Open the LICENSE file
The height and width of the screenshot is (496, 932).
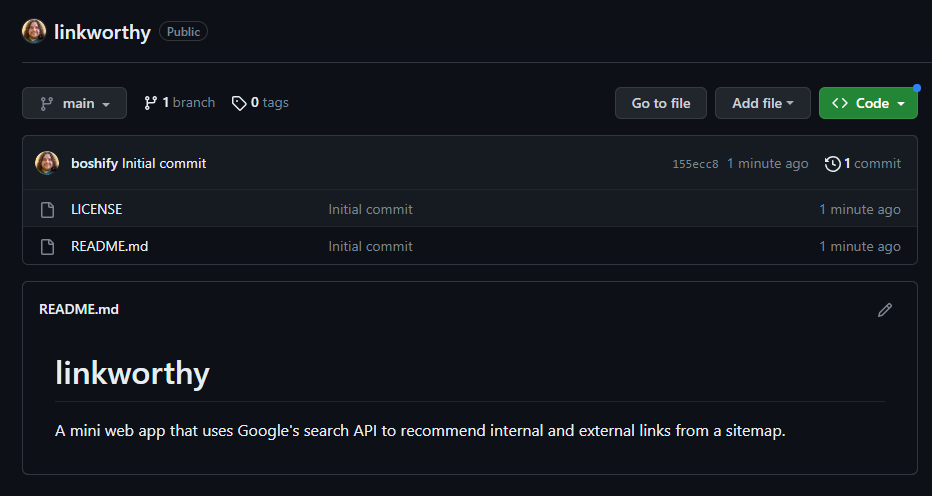[97, 210]
